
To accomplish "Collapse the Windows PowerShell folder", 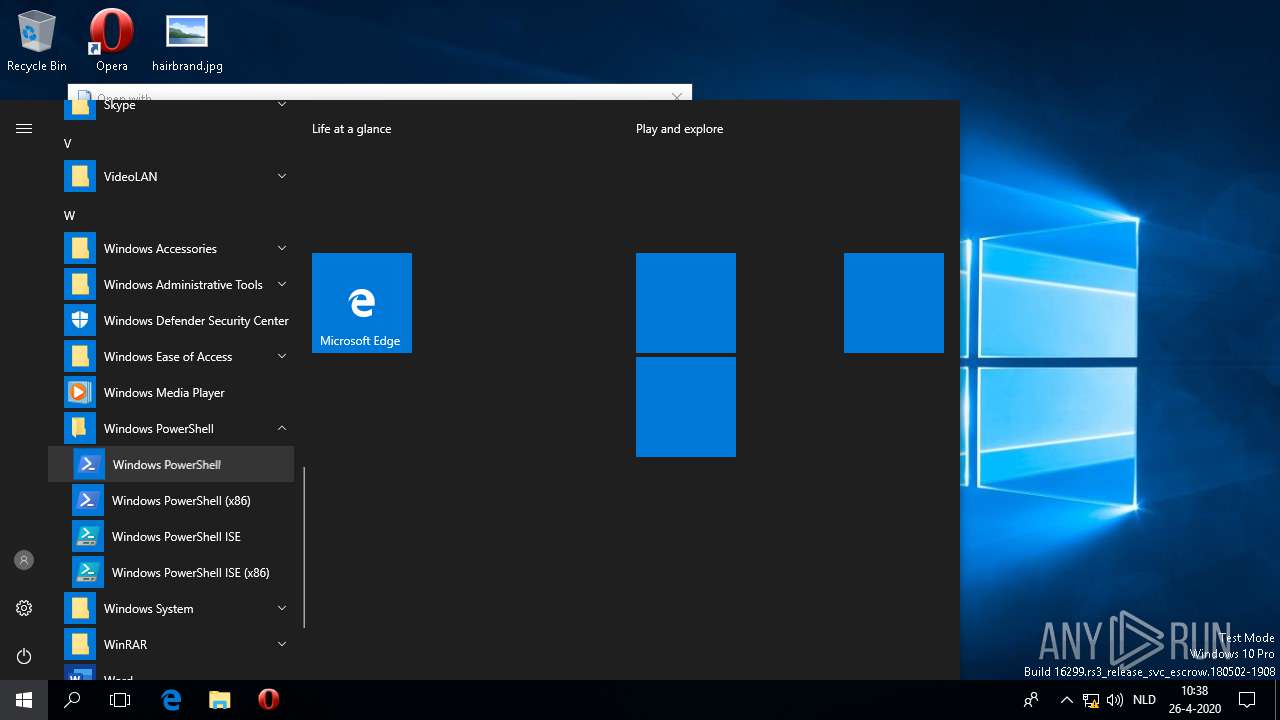I will (x=171, y=429).
